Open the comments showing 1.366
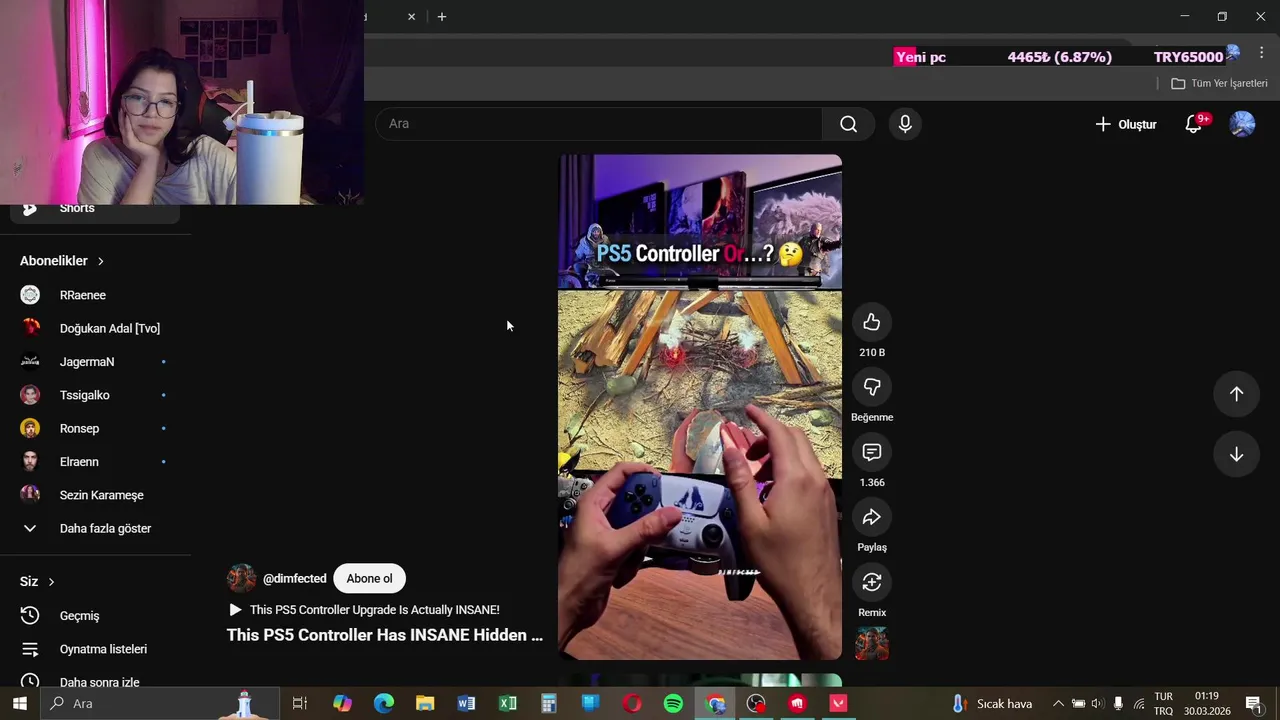The width and height of the screenshot is (1280, 720). click(872, 452)
